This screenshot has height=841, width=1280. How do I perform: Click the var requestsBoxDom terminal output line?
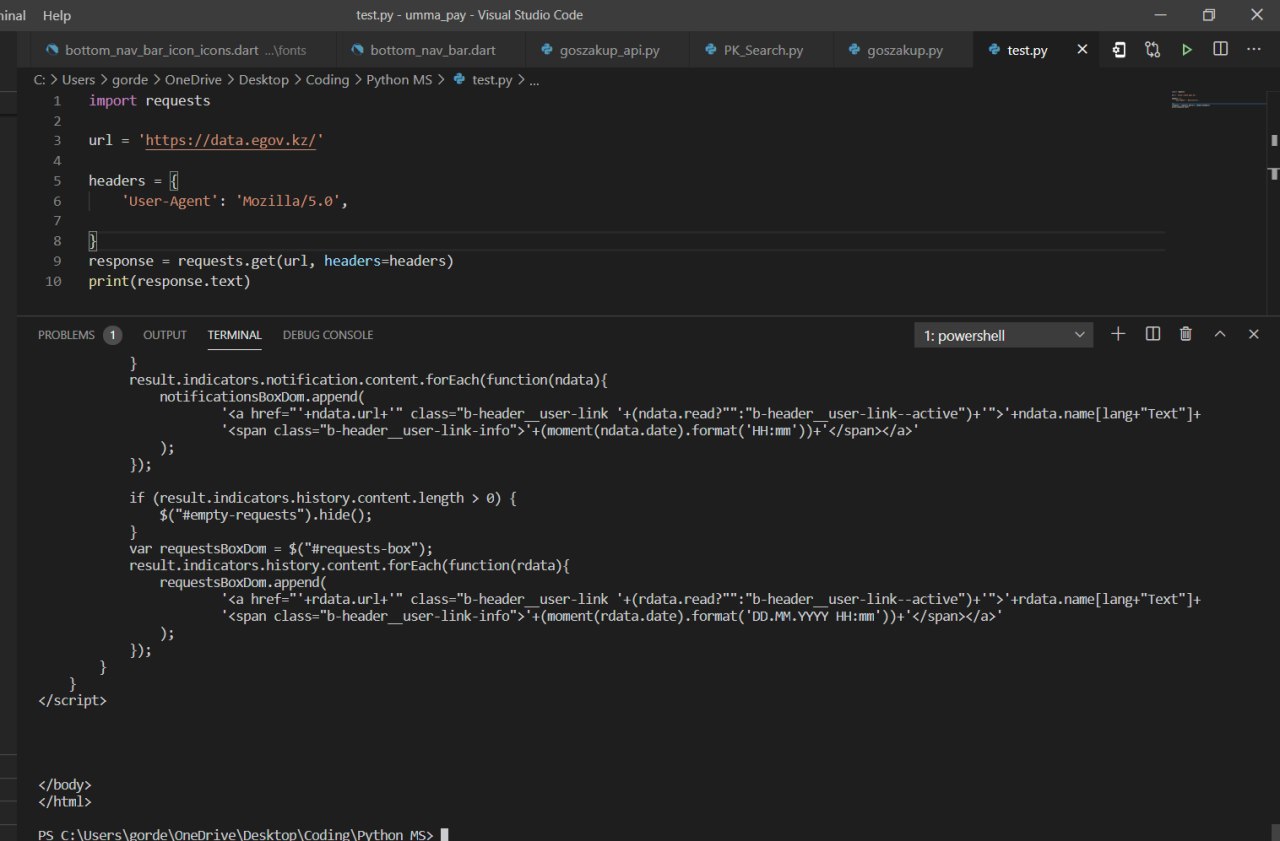tap(280, 548)
